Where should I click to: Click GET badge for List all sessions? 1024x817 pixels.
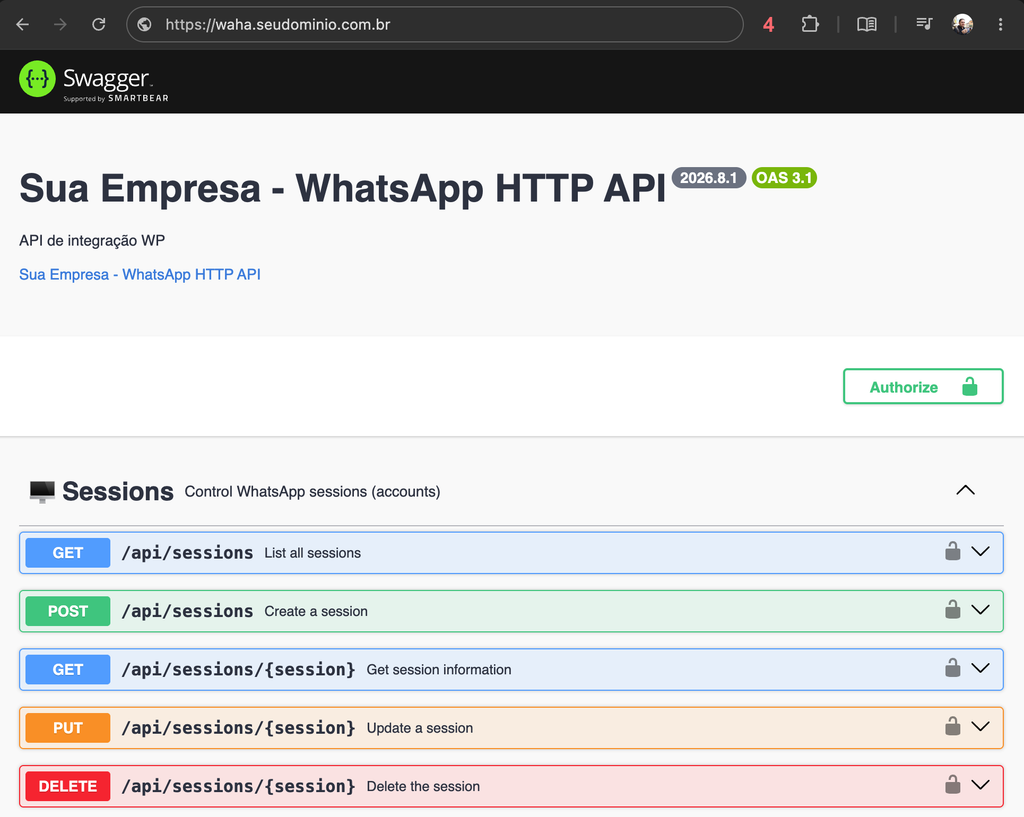(68, 553)
